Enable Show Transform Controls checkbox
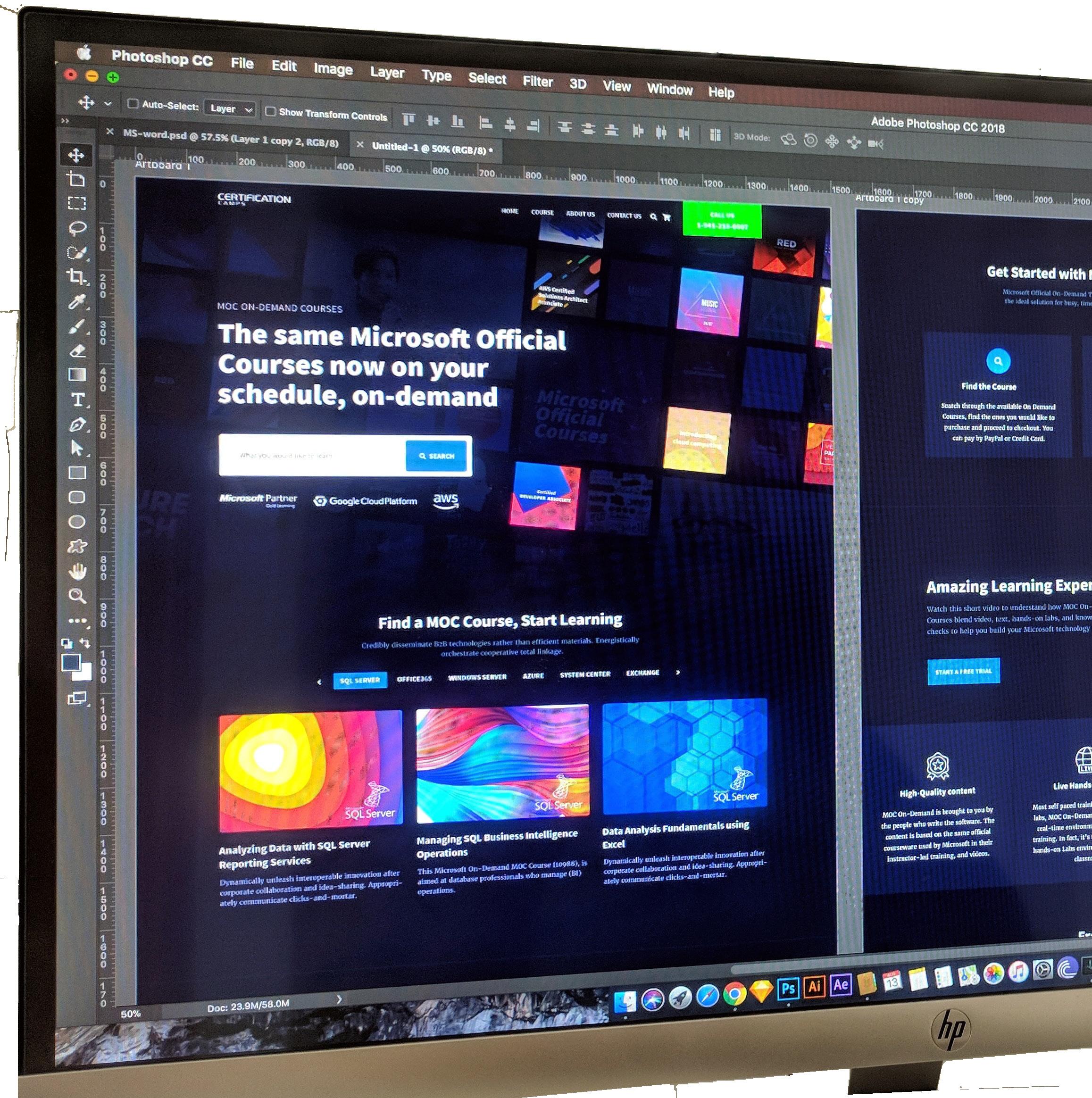 click(x=271, y=111)
